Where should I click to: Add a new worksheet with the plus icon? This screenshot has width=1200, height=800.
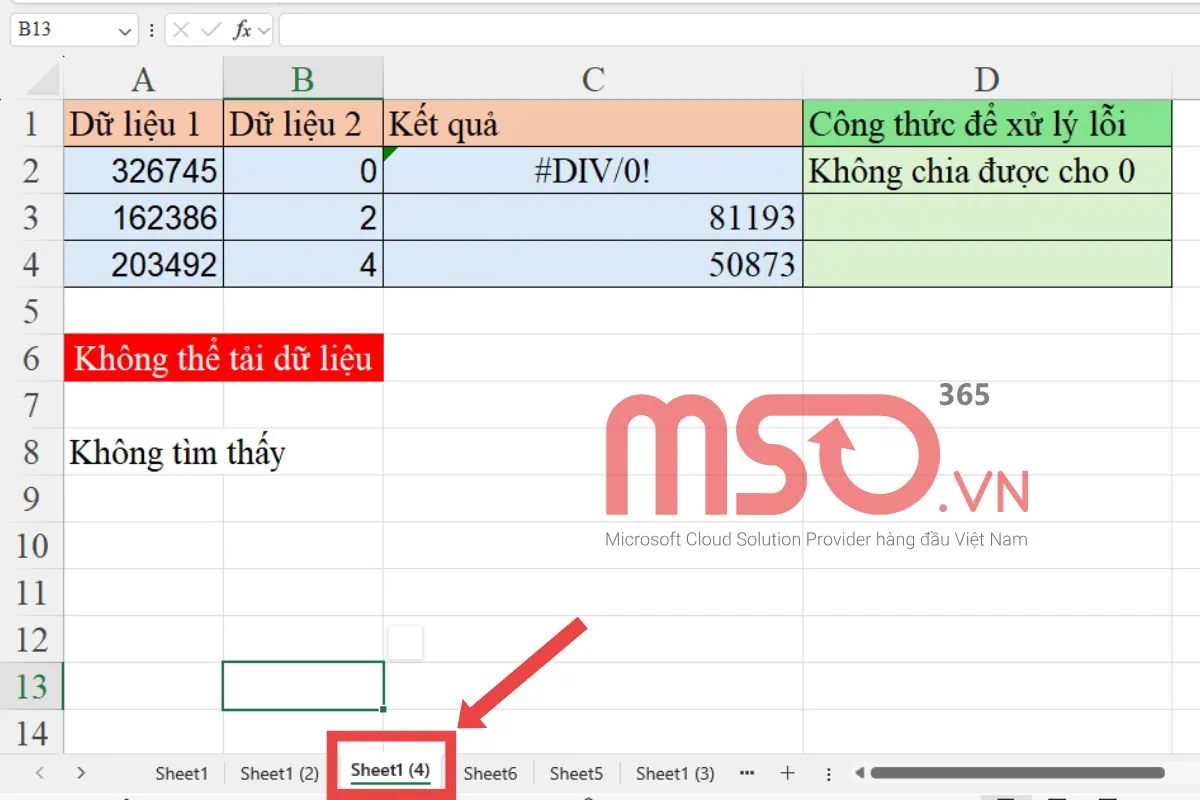[788, 773]
